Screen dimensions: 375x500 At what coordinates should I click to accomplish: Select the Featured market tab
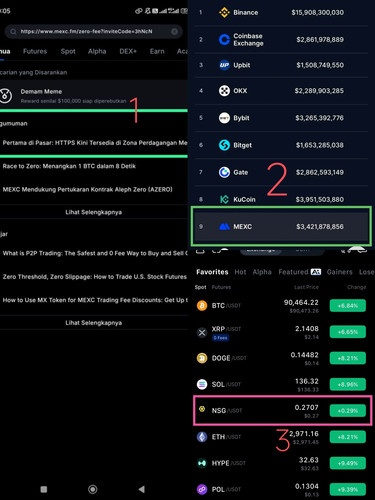pyautogui.click(x=293, y=272)
